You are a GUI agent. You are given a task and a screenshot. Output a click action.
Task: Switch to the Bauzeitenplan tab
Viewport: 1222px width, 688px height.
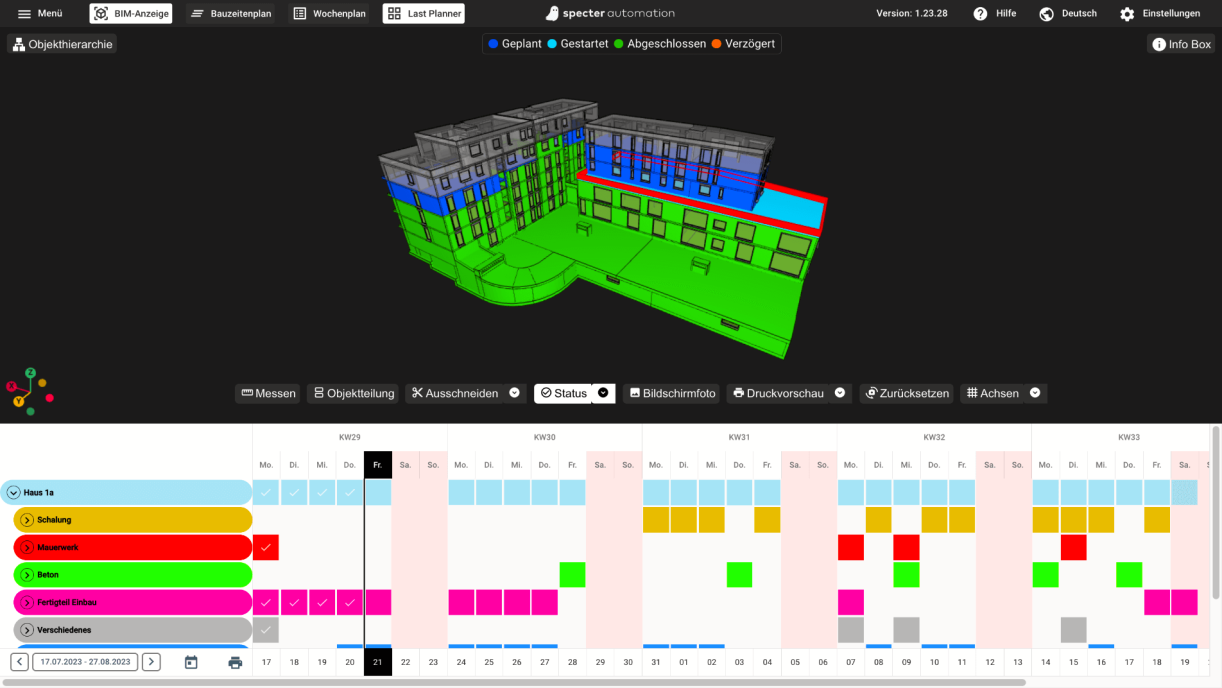tap(230, 14)
